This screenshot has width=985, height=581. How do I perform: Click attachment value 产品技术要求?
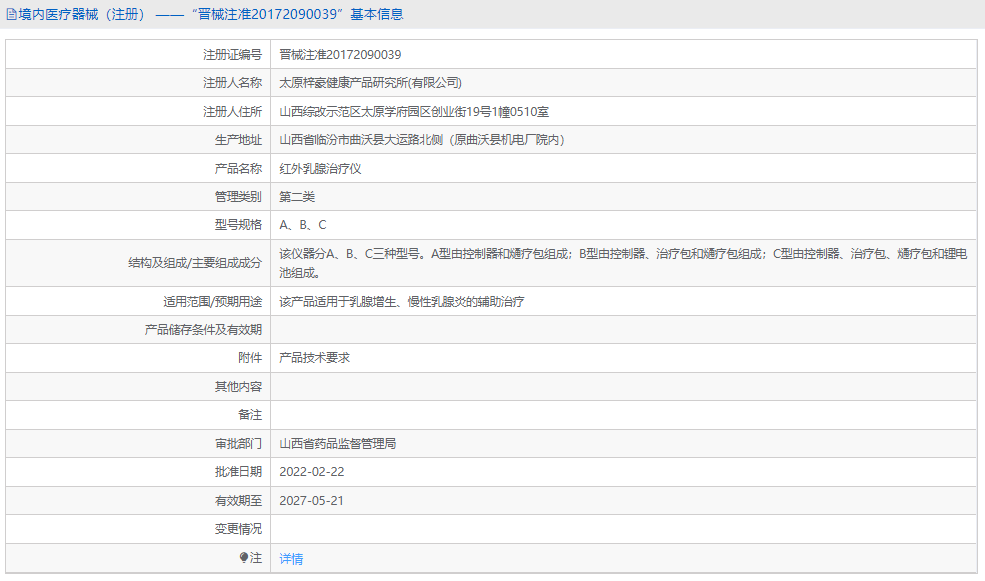[314, 357]
